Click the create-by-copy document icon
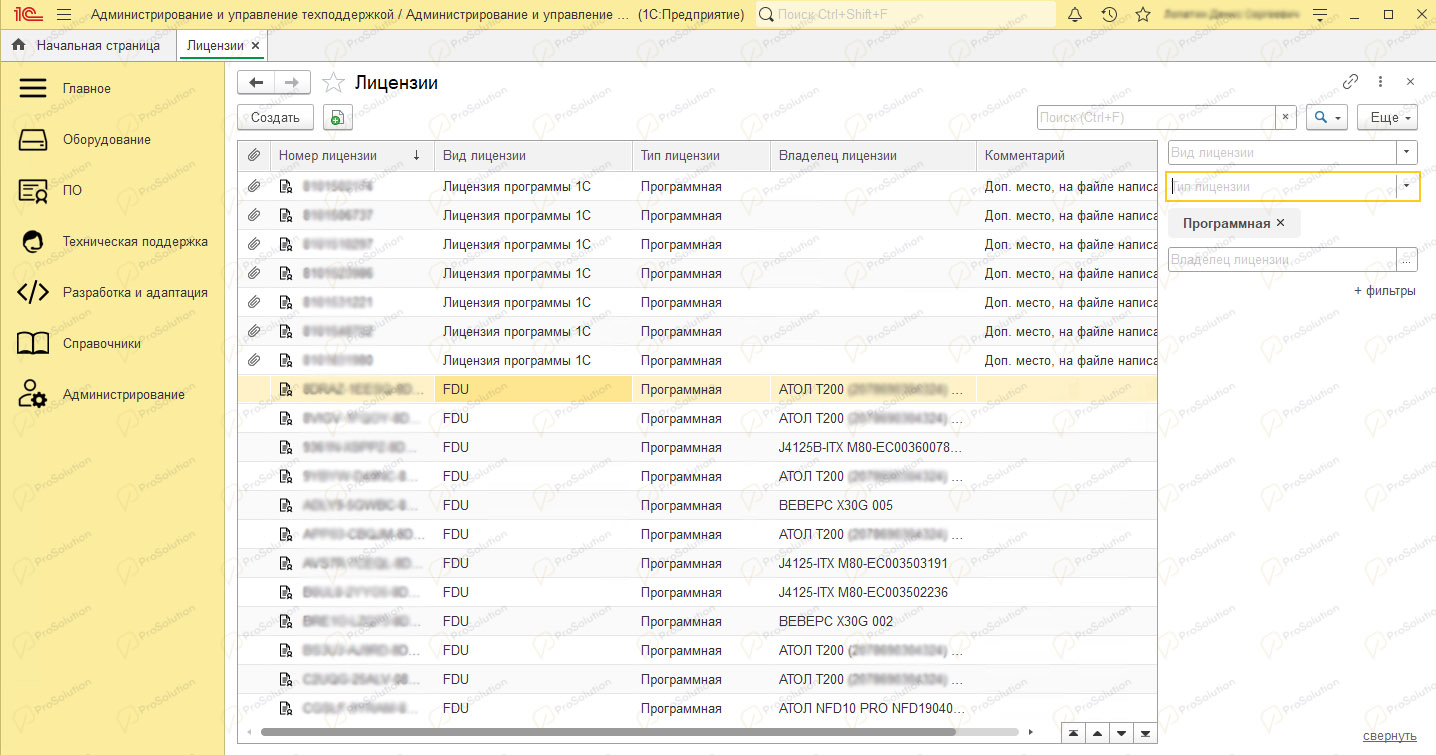The height and width of the screenshot is (755, 1436). click(338, 118)
